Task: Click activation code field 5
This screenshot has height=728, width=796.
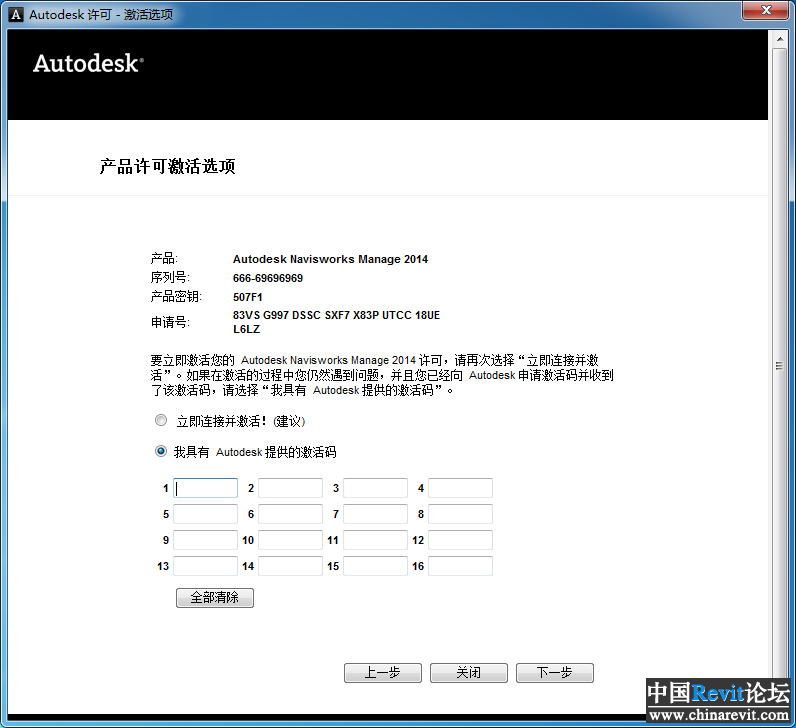Action: pos(205,514)
